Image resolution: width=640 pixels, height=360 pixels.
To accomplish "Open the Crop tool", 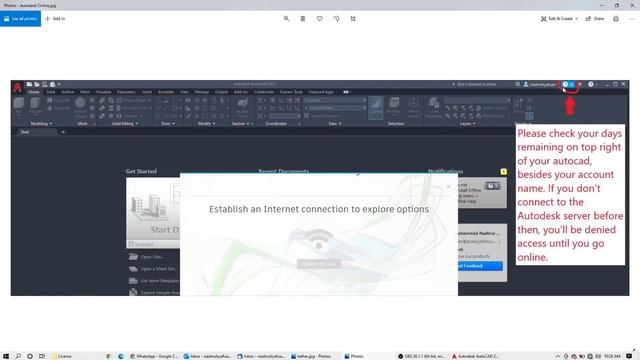I will click(353, 19).
